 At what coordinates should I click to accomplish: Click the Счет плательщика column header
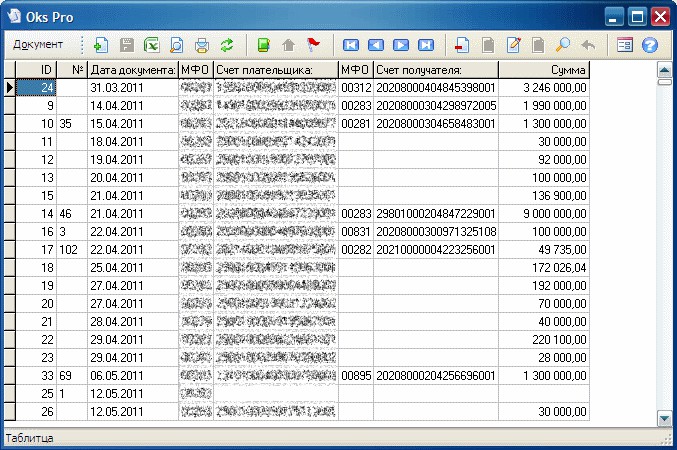tap(276, 70)
